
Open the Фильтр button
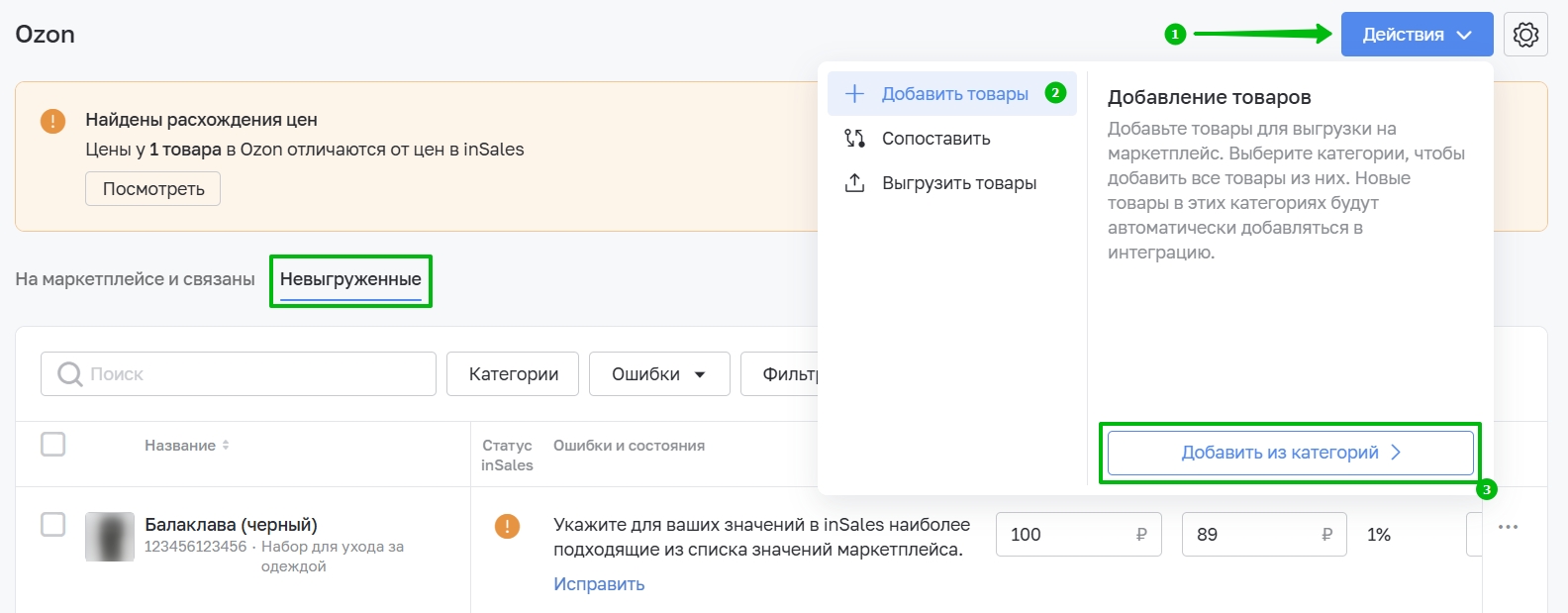pos(780,374)
